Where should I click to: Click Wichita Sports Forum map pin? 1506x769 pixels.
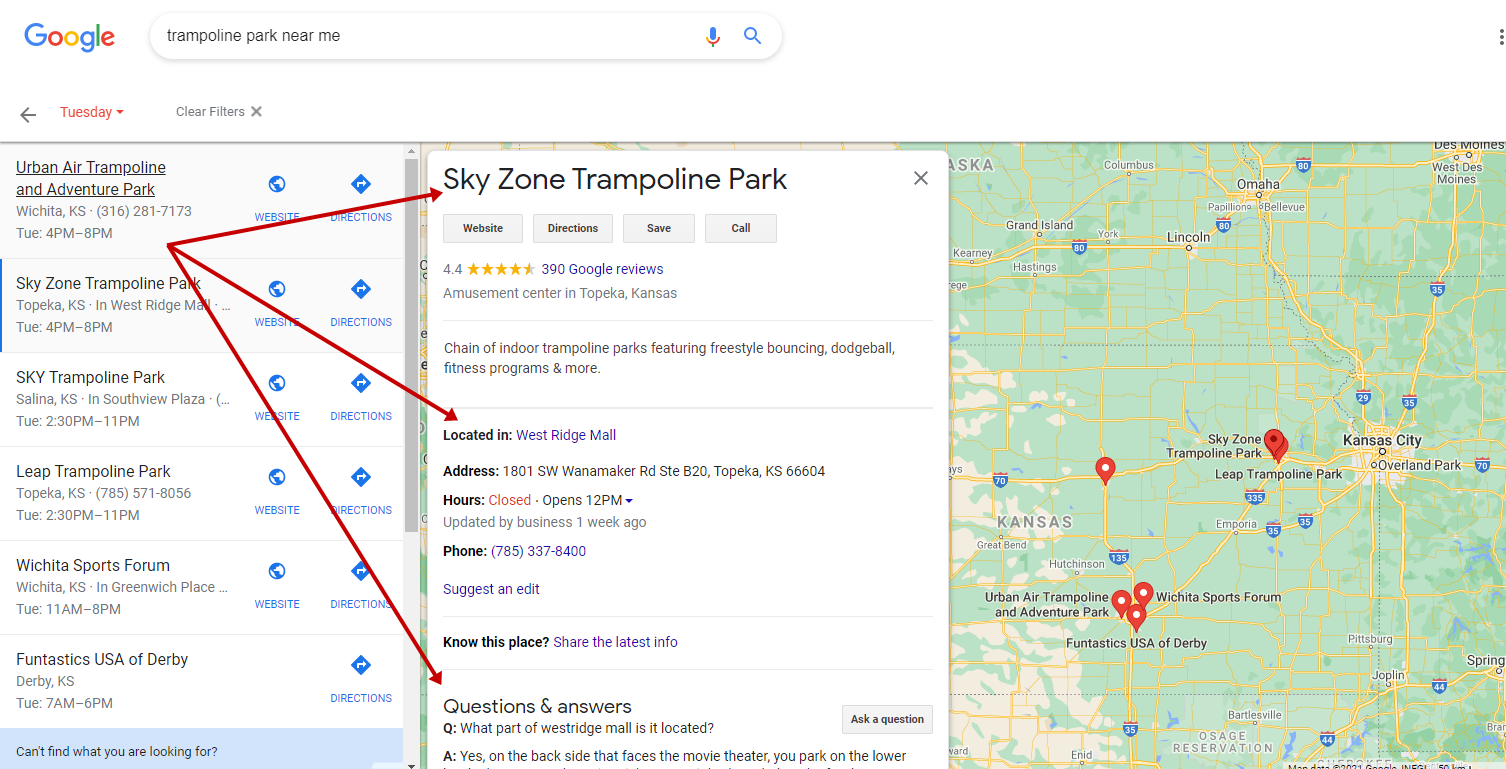1143,595
